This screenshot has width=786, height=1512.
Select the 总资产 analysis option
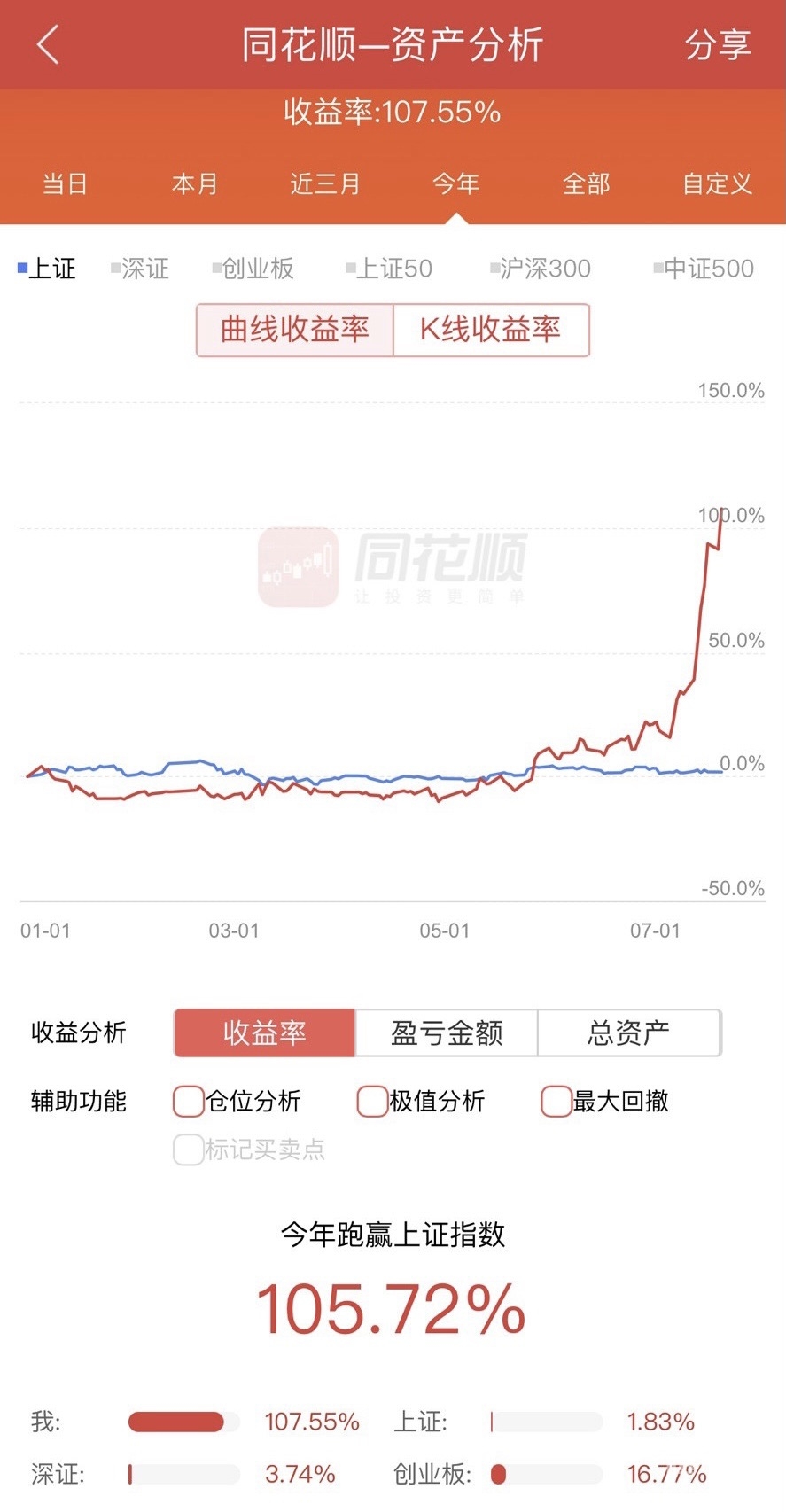point(628,1033)
